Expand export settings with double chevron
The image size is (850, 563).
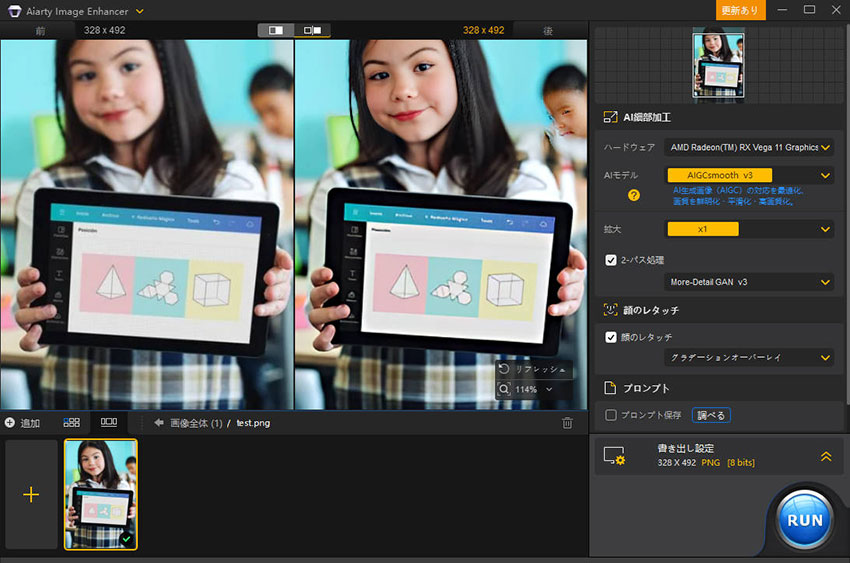(826, 456)
